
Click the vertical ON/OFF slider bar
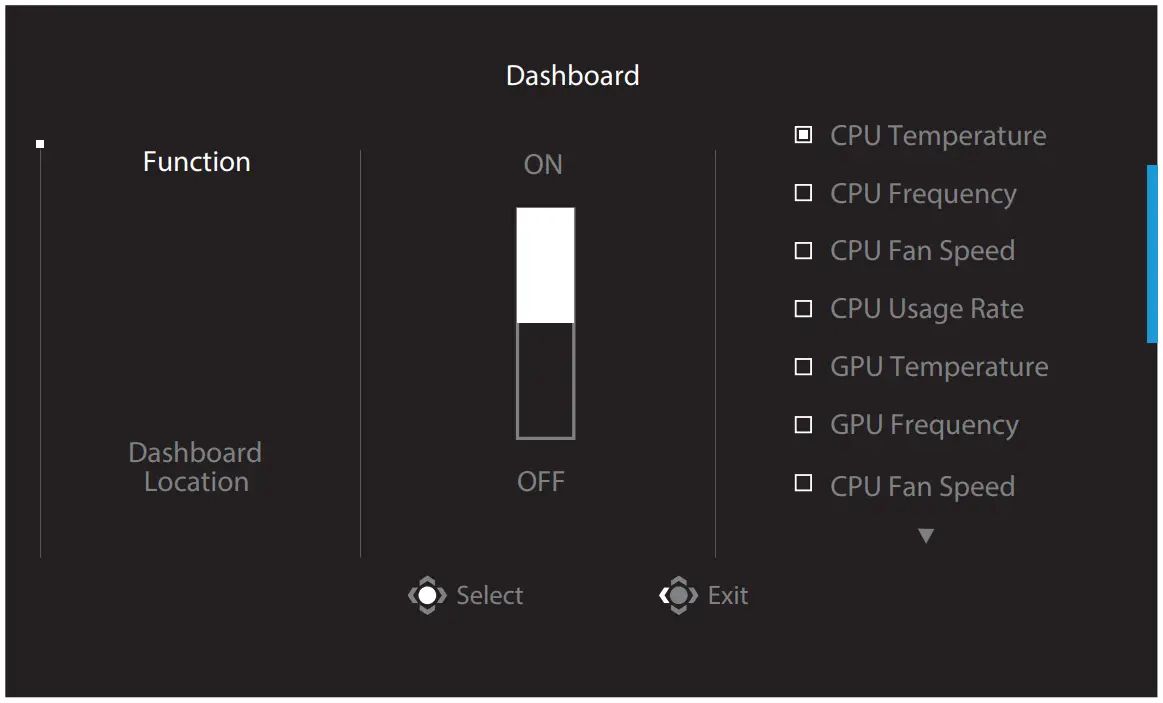(544, 323)
